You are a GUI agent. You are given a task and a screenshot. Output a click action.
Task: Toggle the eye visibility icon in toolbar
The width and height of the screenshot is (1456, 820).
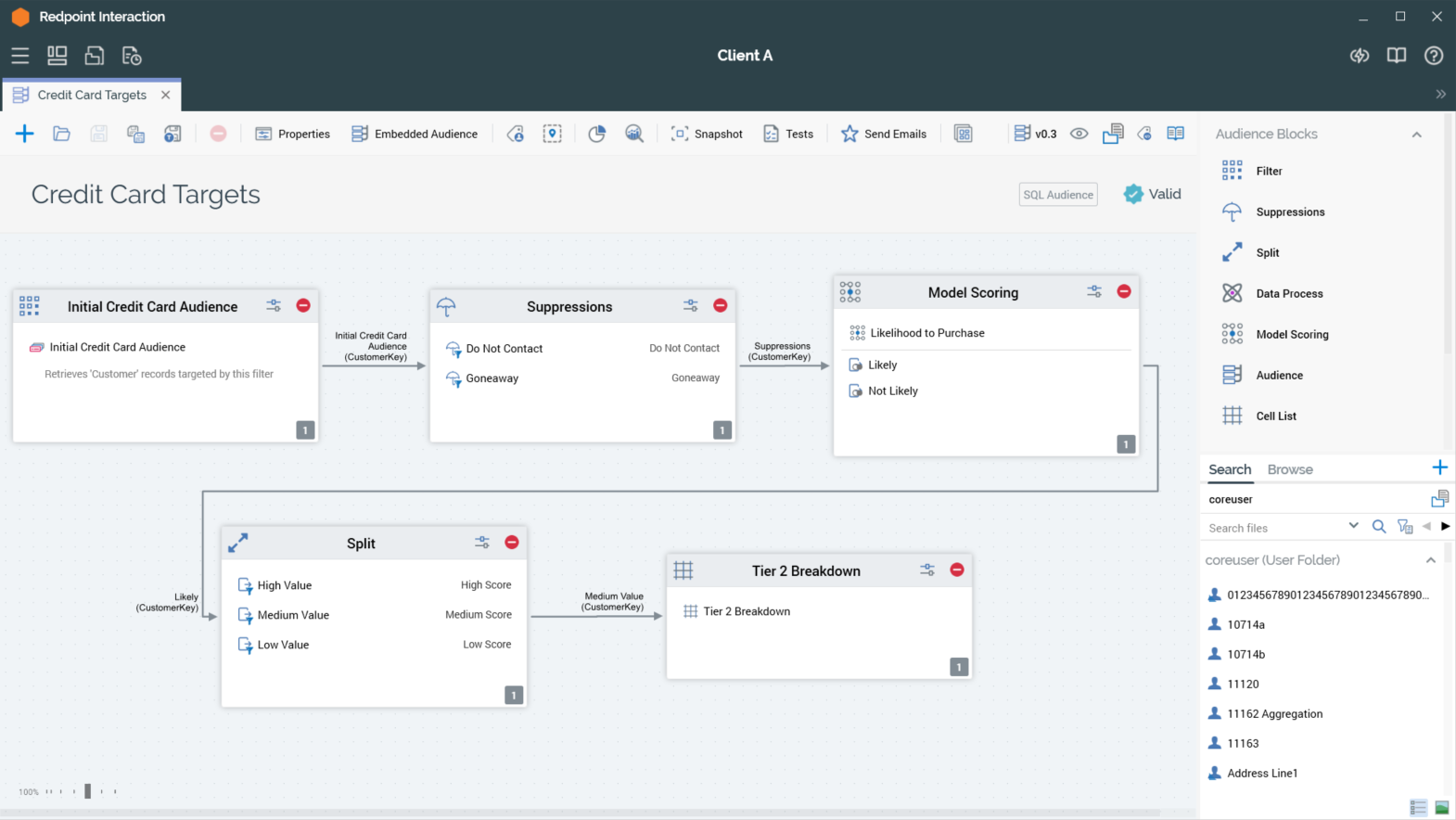pos(1079,134)
